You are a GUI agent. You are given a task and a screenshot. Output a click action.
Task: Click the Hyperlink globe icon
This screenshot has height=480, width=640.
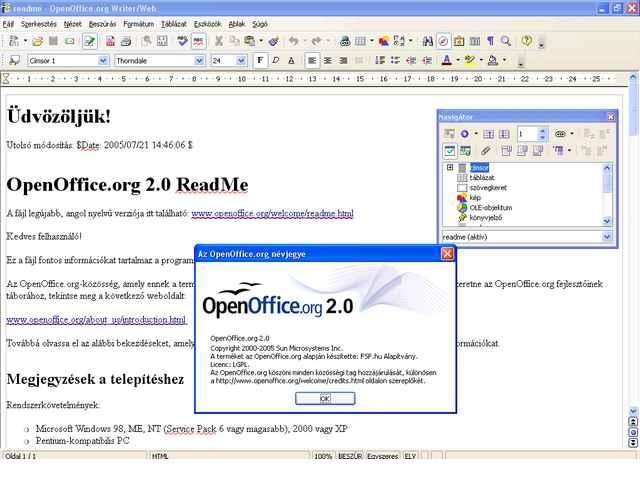point(345,41)
